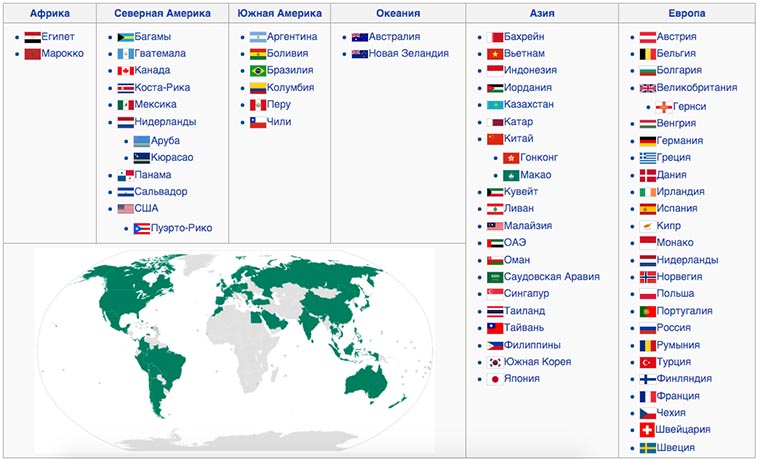Click the Aruba flag icon beside Аруба
Viewport: 760px width, 459px height.
pos(142,141)
